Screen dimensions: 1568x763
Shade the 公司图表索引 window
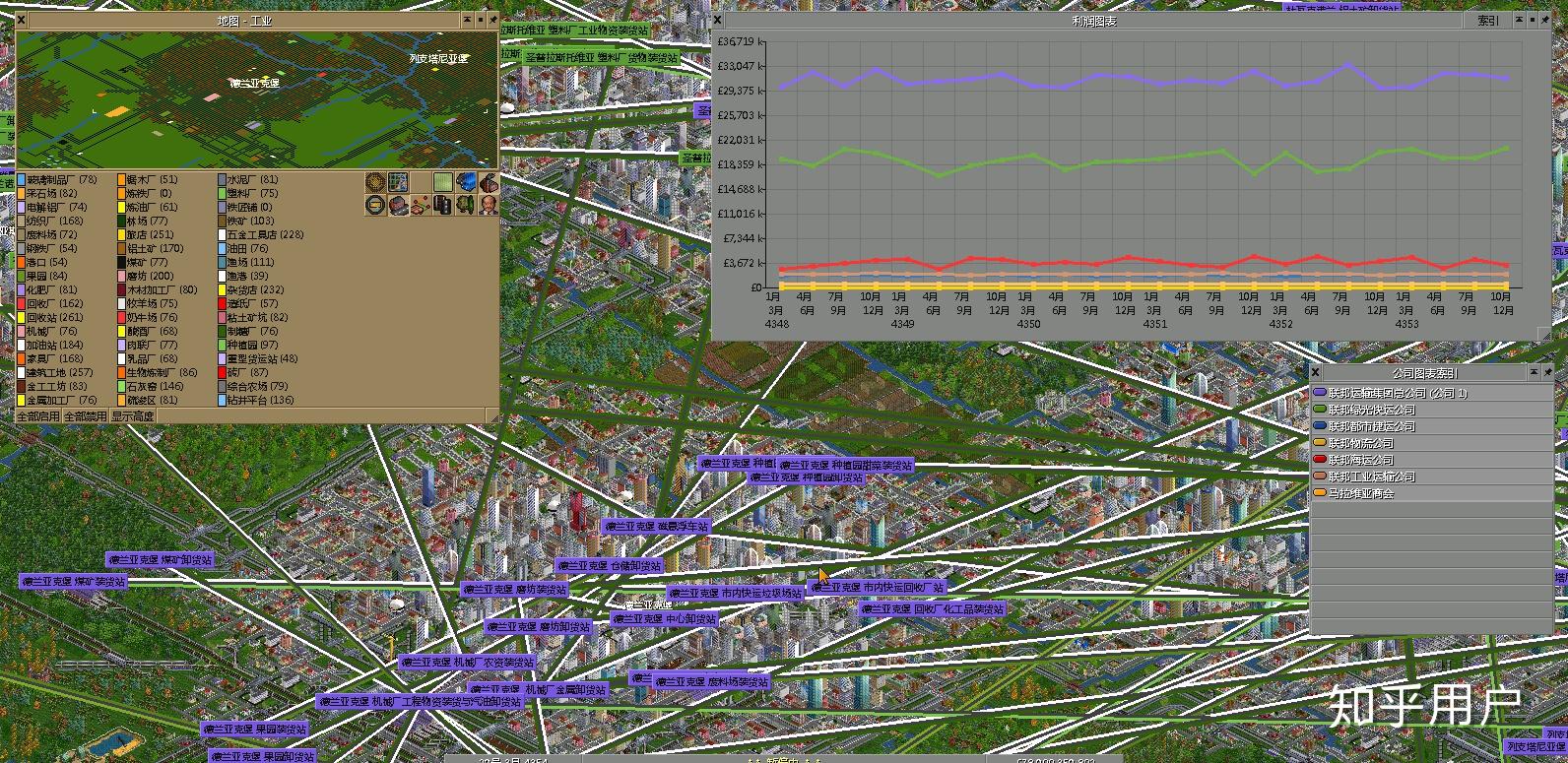coord(1534,373)
